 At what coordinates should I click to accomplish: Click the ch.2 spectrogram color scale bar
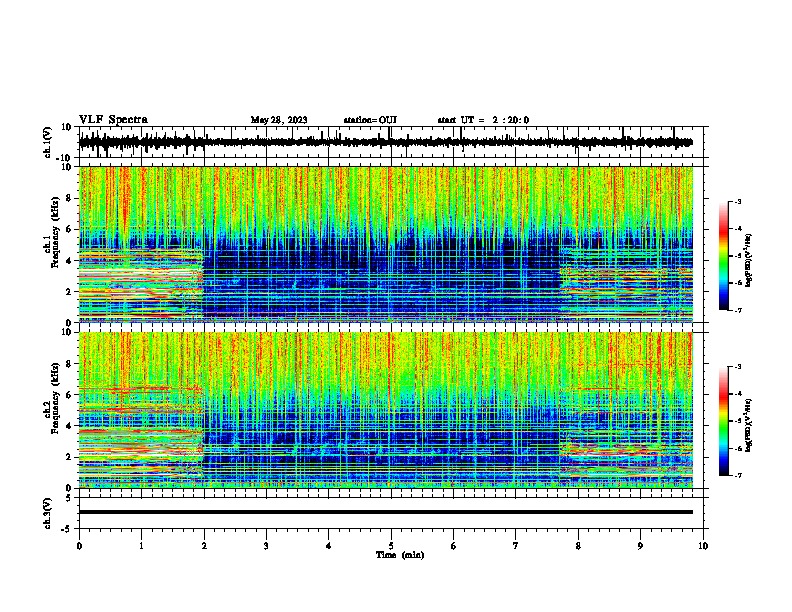724,421
